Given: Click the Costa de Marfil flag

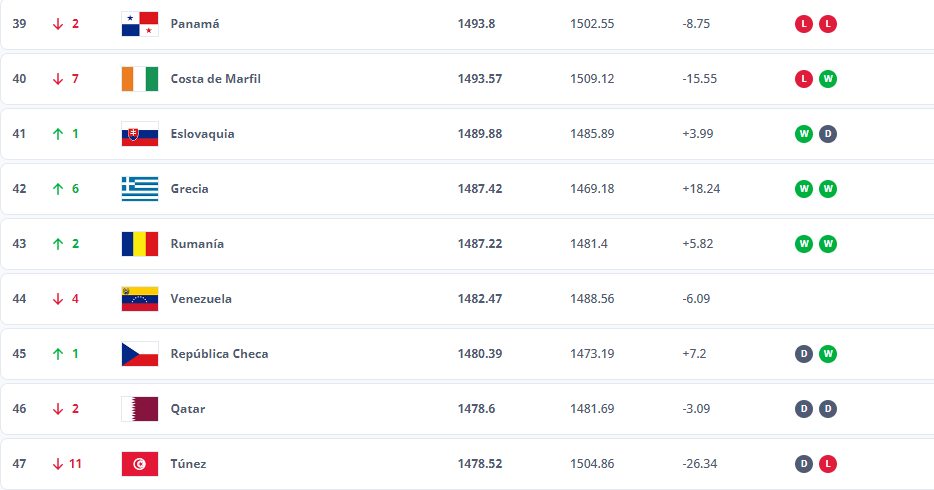Looking at the screenshot, I should coord(140,79).
